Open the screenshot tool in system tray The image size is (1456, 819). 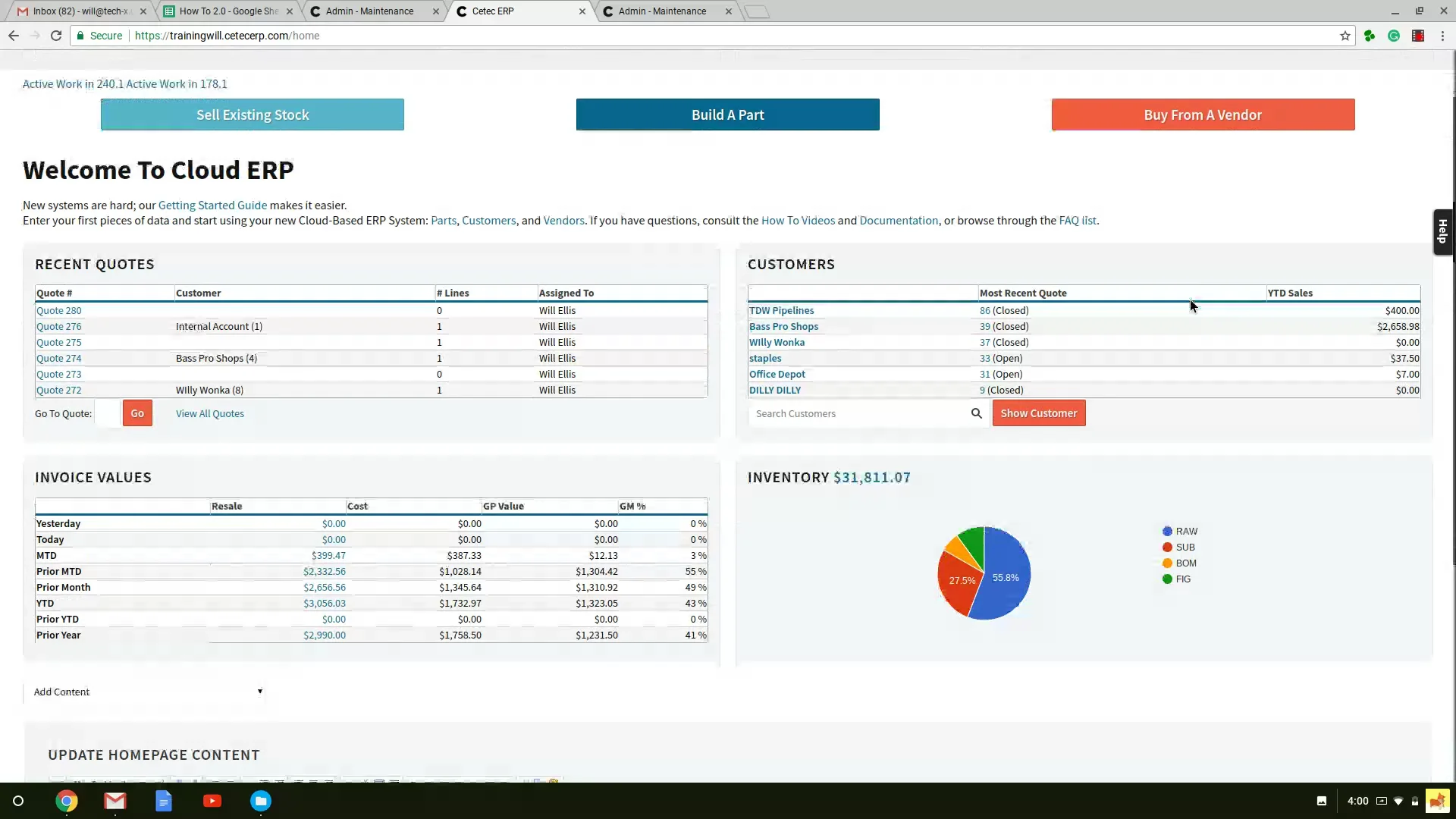(1322, 801)
